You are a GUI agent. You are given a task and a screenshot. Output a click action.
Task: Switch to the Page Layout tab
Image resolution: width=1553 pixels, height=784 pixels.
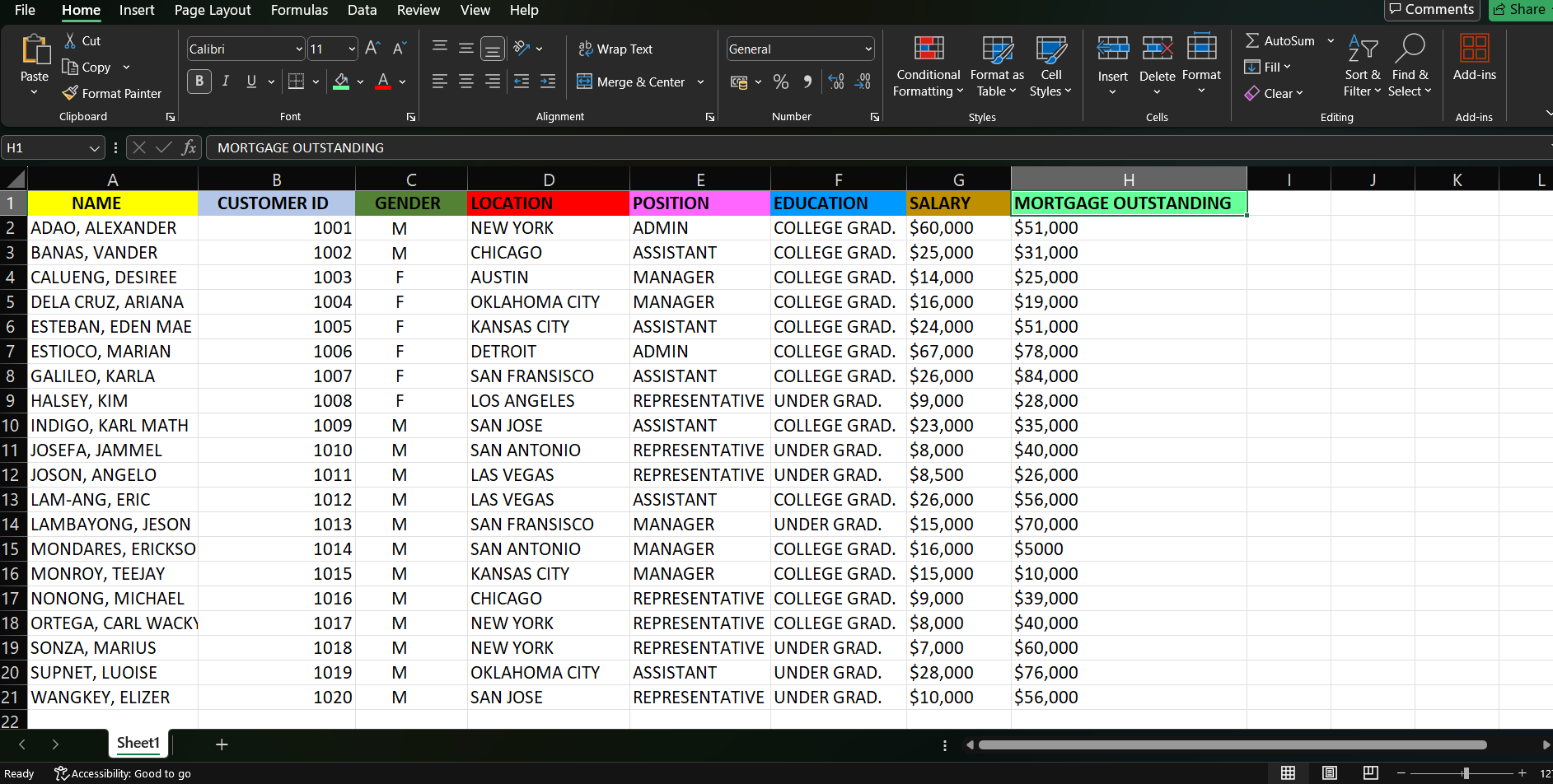coord(213,10)
